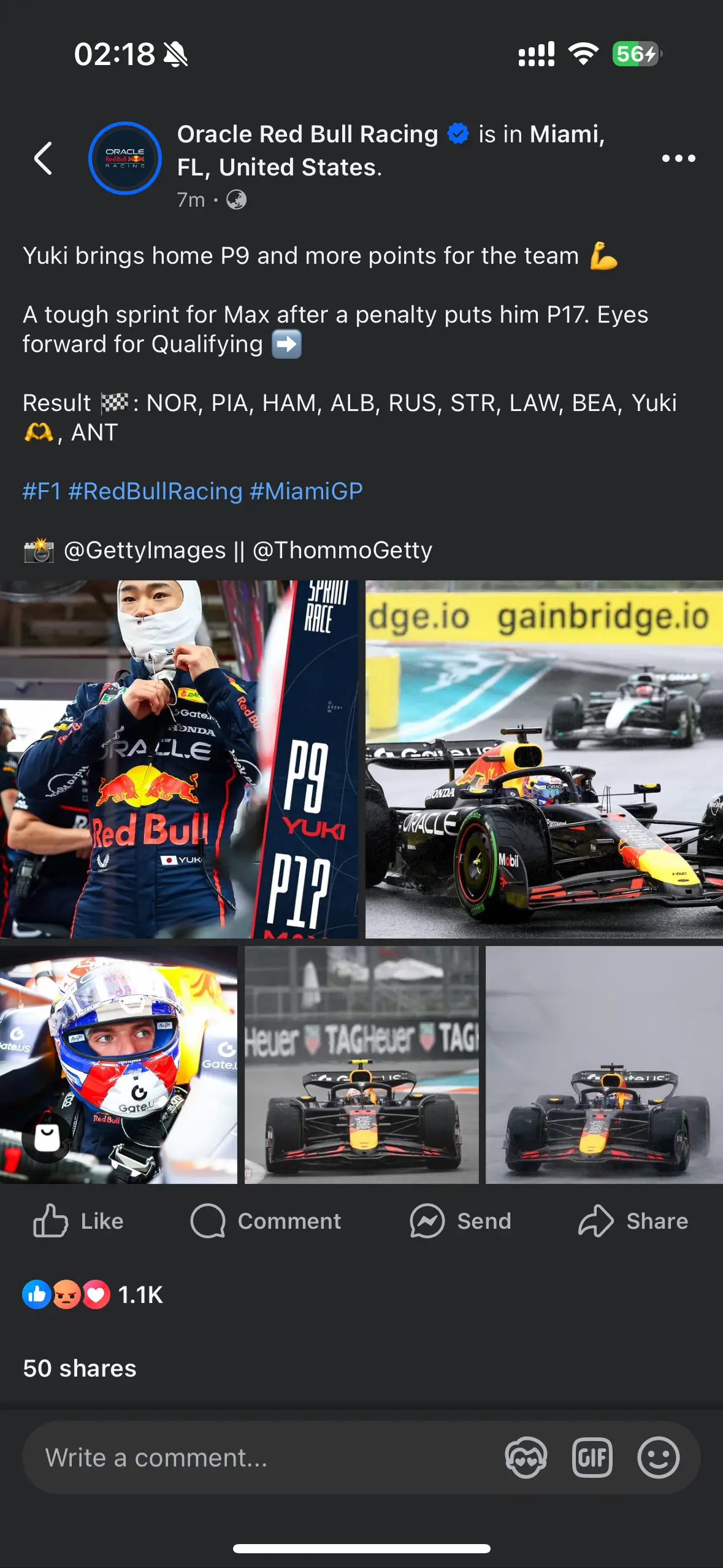Open the avatar sticker icon in comment box
Screen dimensions: 723x1568
(526, 1457)
